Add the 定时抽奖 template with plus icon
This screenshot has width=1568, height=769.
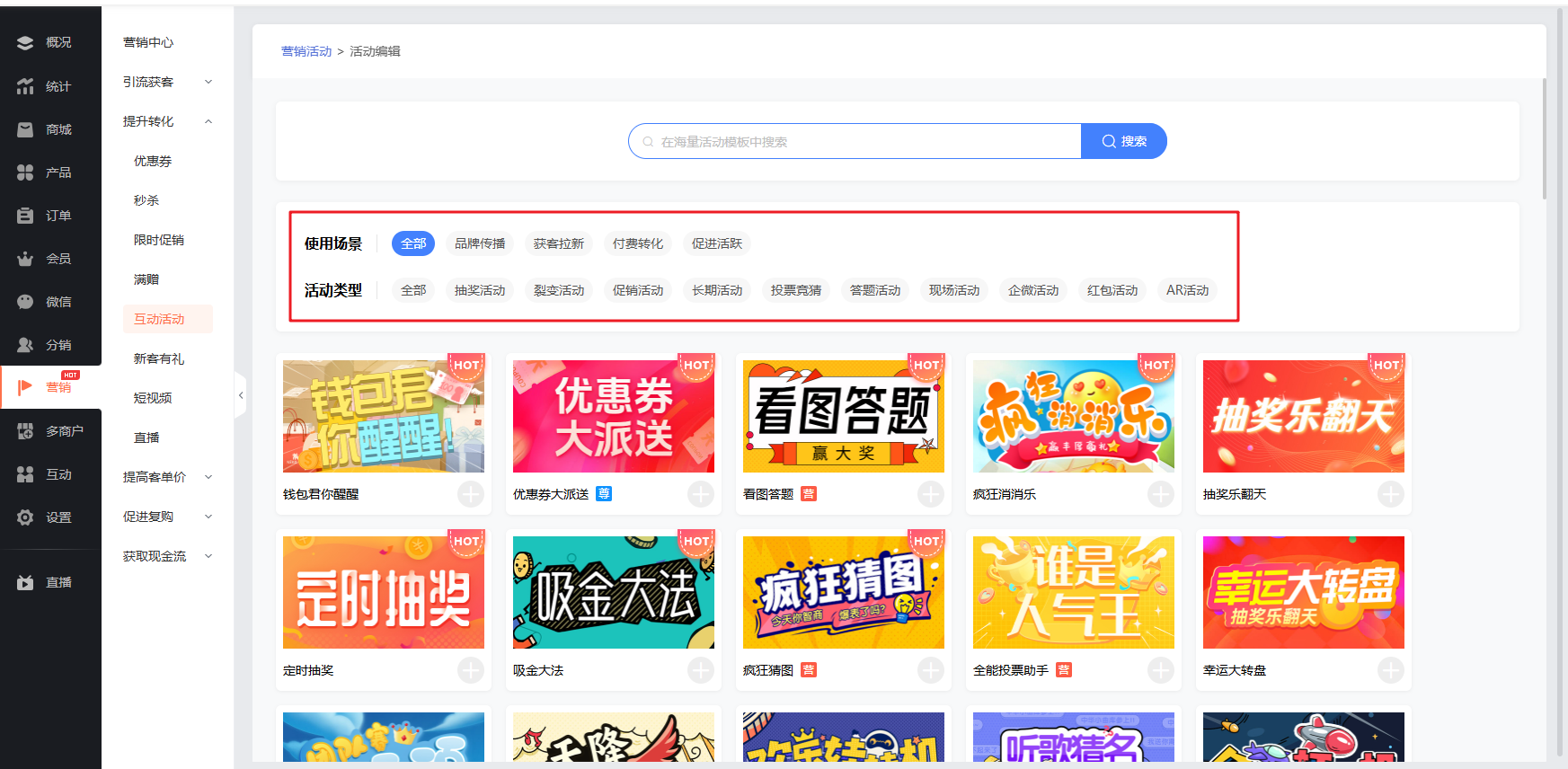coord(471,670)
